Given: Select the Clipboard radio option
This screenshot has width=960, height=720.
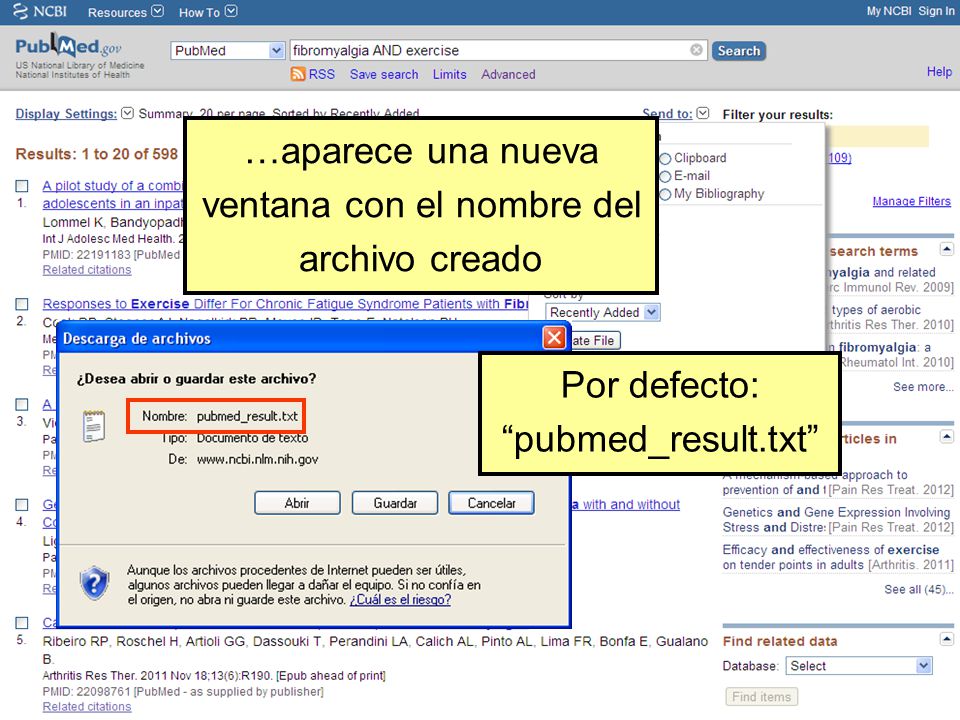Looking at the screenshot, I should (666, 159).
